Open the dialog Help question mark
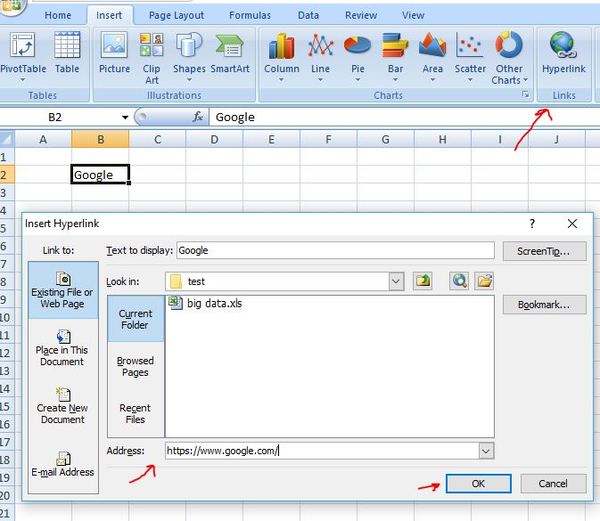 pos(532,223)
